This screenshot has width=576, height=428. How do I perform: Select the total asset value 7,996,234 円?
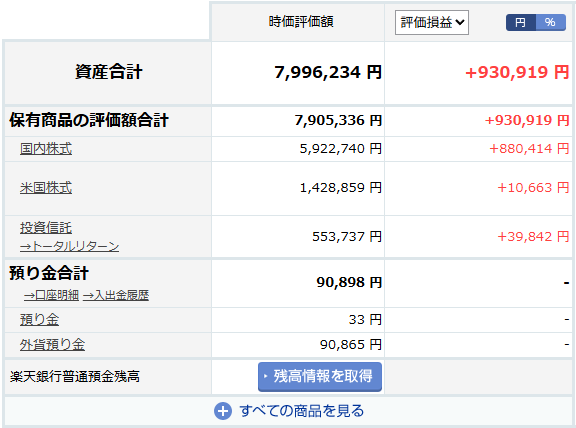[x=328, y=72]
